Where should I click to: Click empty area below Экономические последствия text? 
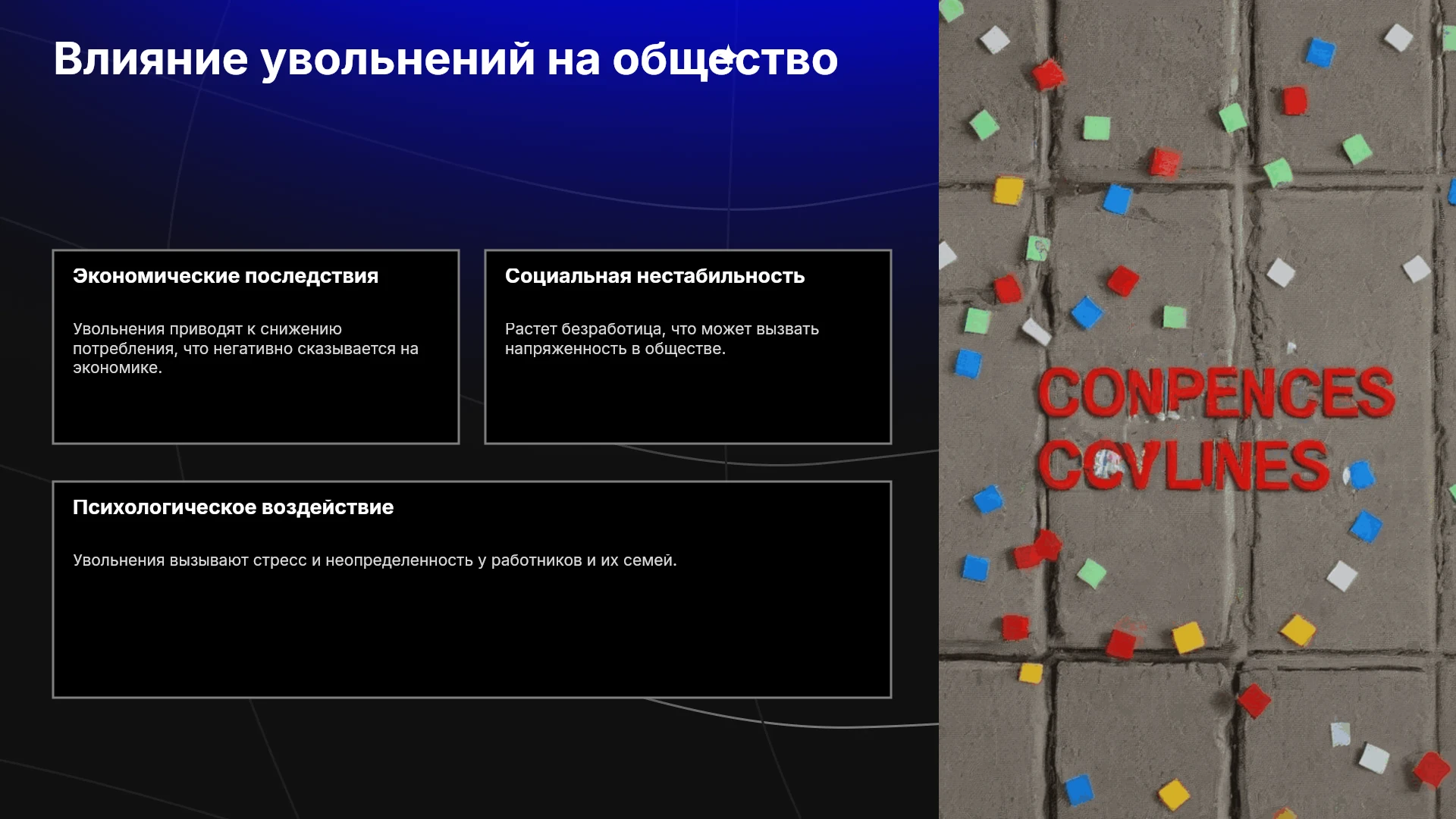click(256, 409)
